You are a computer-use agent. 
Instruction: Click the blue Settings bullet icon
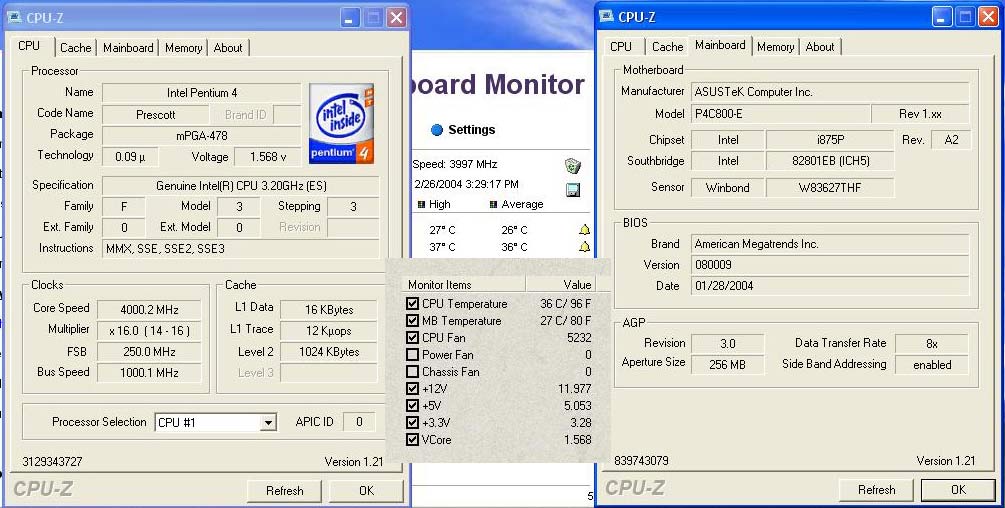437,130
